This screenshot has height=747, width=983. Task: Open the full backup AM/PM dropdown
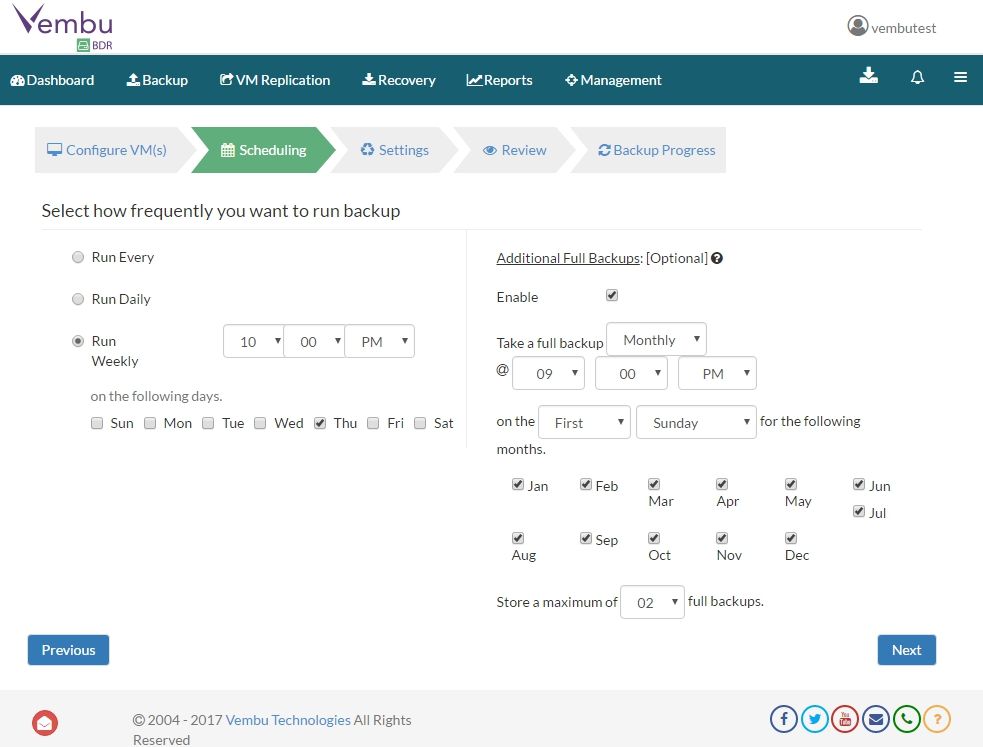717,374
